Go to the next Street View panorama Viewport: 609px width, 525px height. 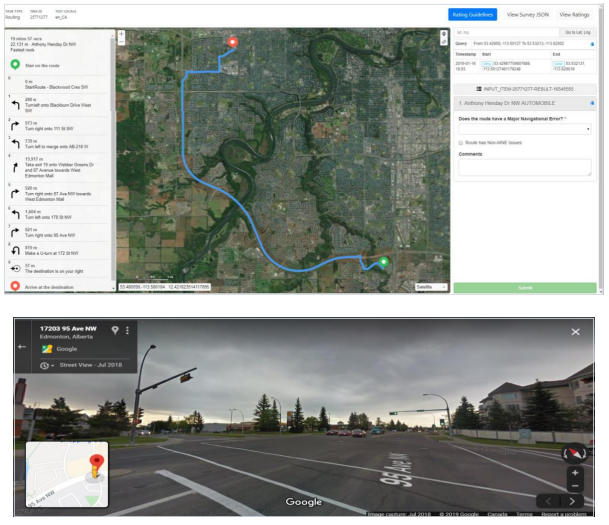(x=572, y=501)
